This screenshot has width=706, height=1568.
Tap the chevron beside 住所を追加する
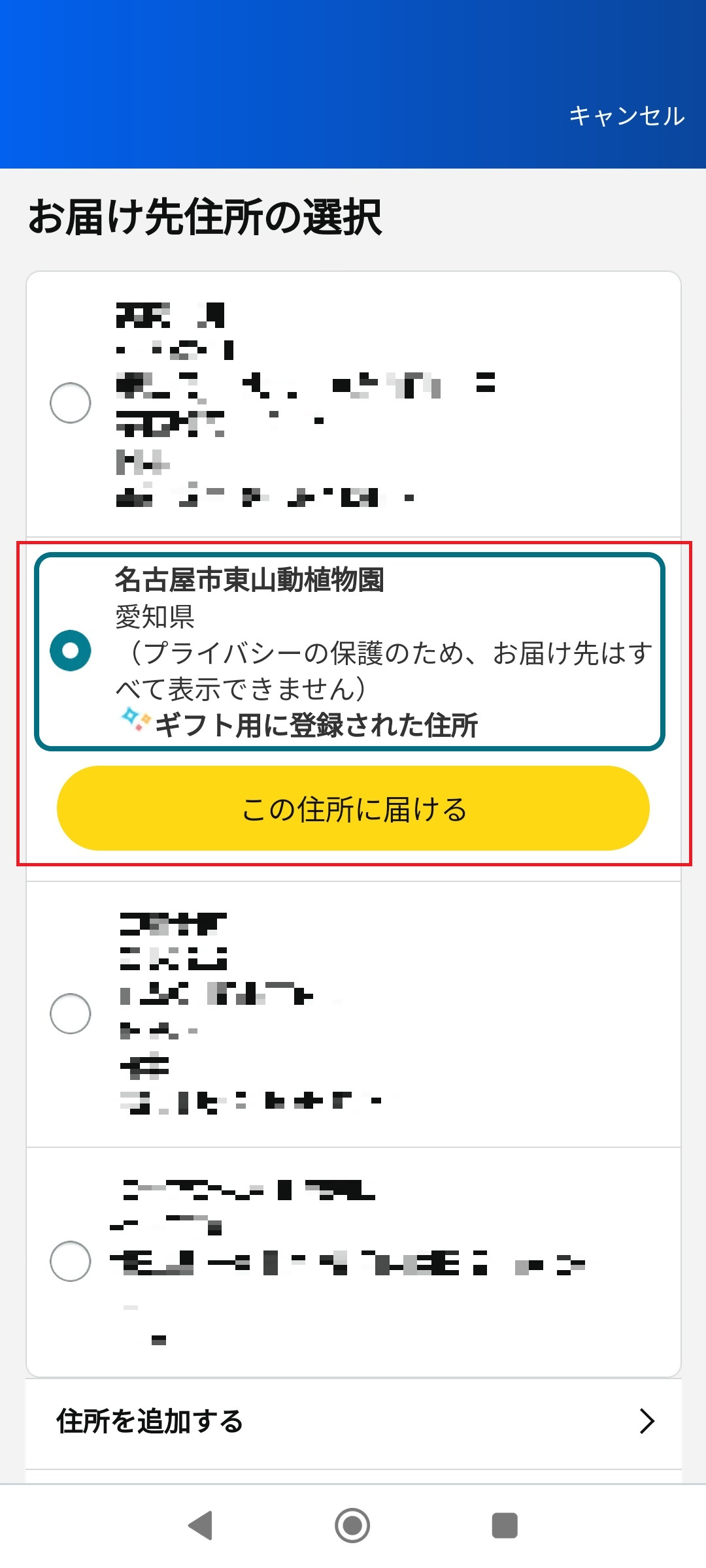647,1421
